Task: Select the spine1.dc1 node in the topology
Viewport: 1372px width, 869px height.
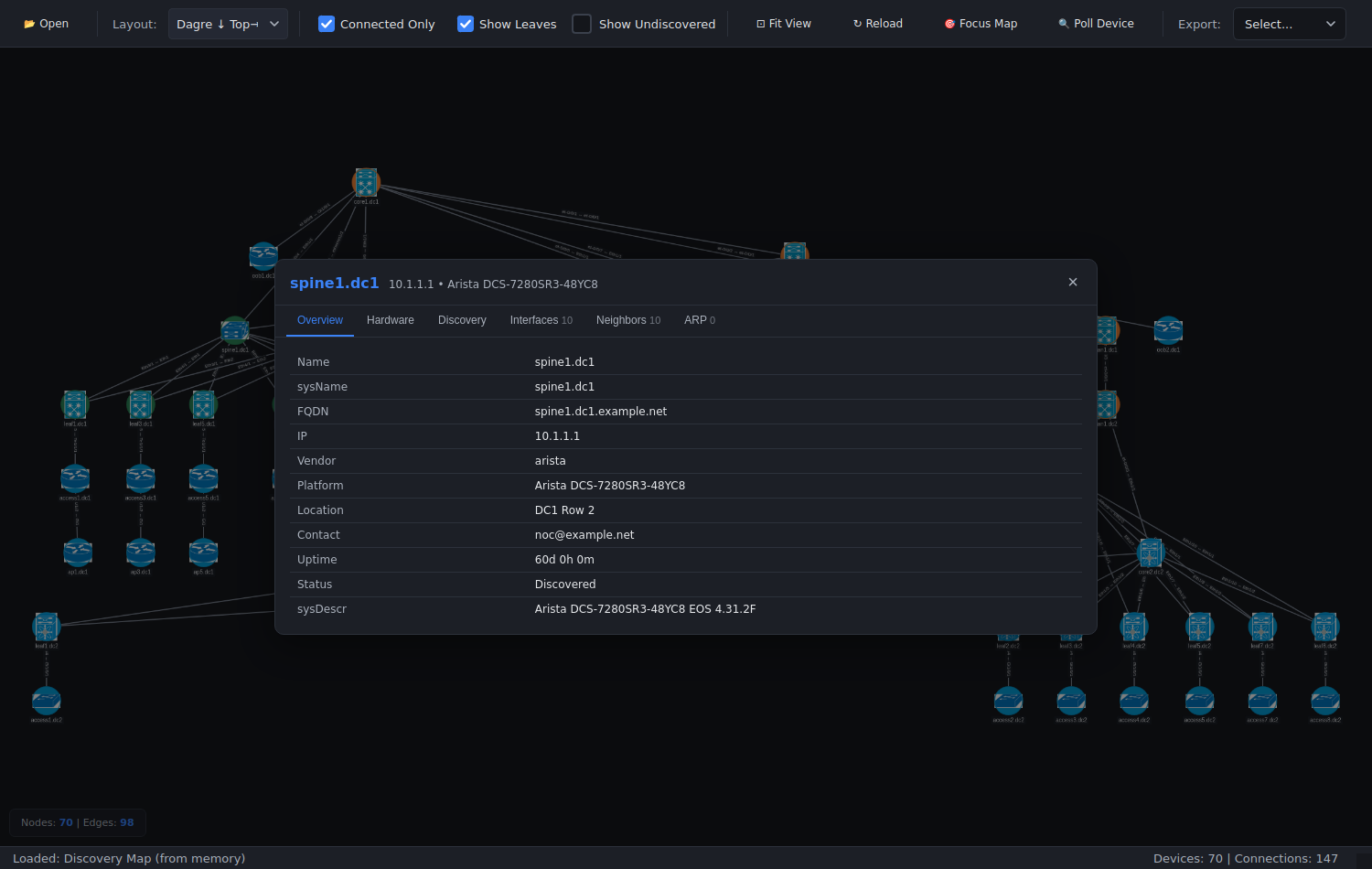Action: pos(235,330)
